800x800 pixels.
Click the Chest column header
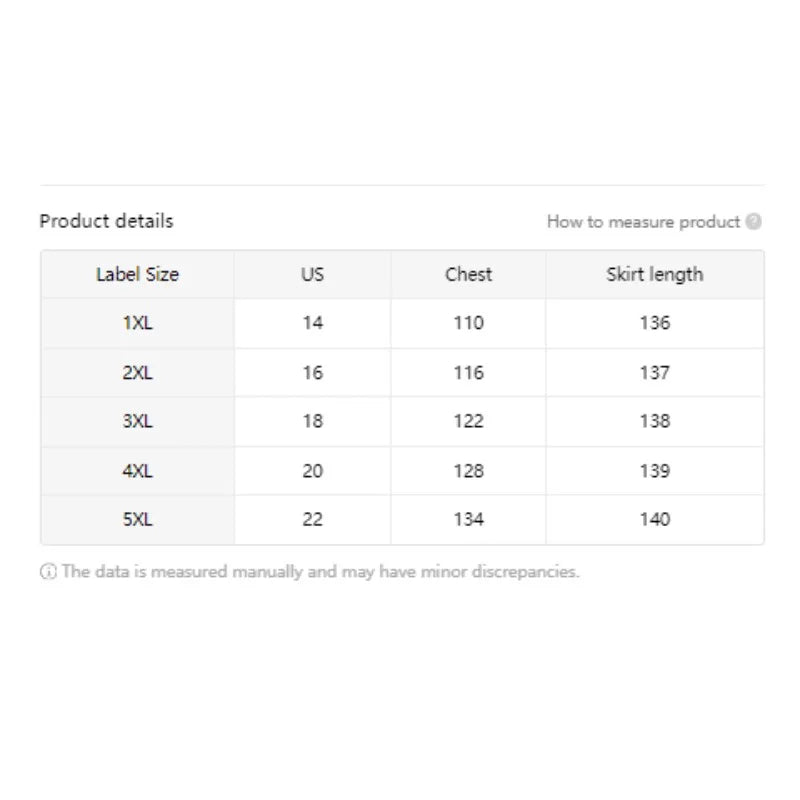pyautogui.click(x=468, y=274)
